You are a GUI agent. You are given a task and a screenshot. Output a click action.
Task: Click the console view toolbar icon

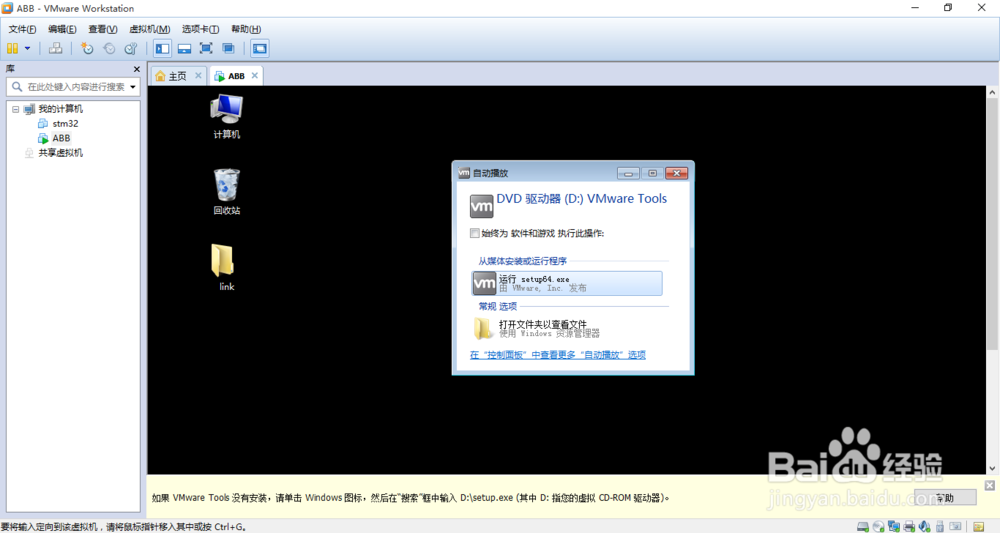pyautogui.click(x=260, y=48)
